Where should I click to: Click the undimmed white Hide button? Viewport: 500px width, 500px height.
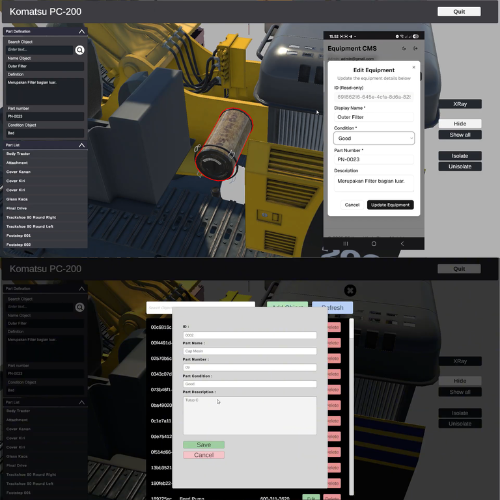tap(460, 124)
